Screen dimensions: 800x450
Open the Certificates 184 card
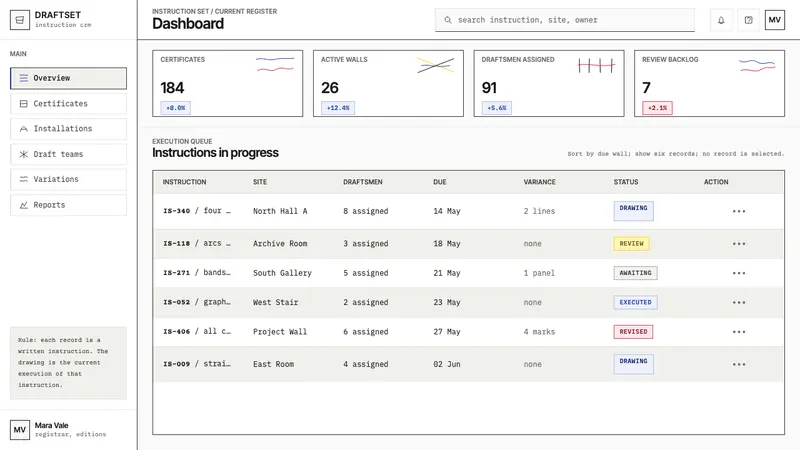click(228, 83)
